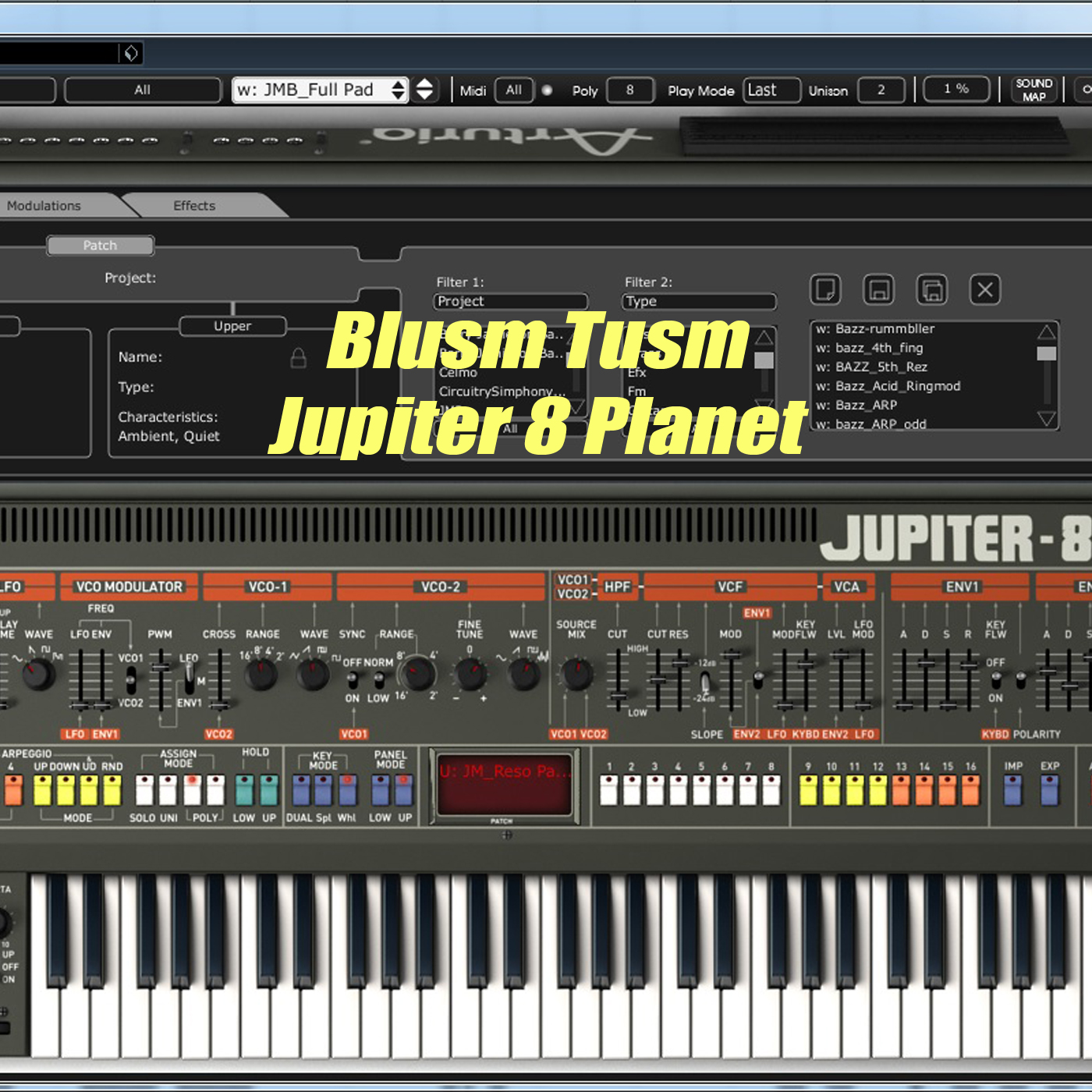Open the JMB_Full Pad preset dropdown
1092x1092 pixels.
(321, 90)
